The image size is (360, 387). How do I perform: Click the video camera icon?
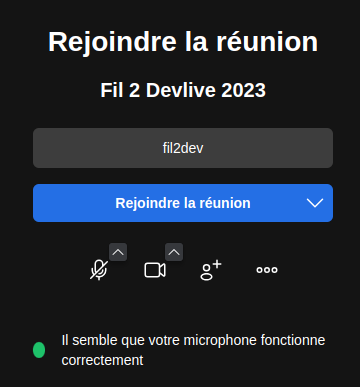[x=155, y=270]
